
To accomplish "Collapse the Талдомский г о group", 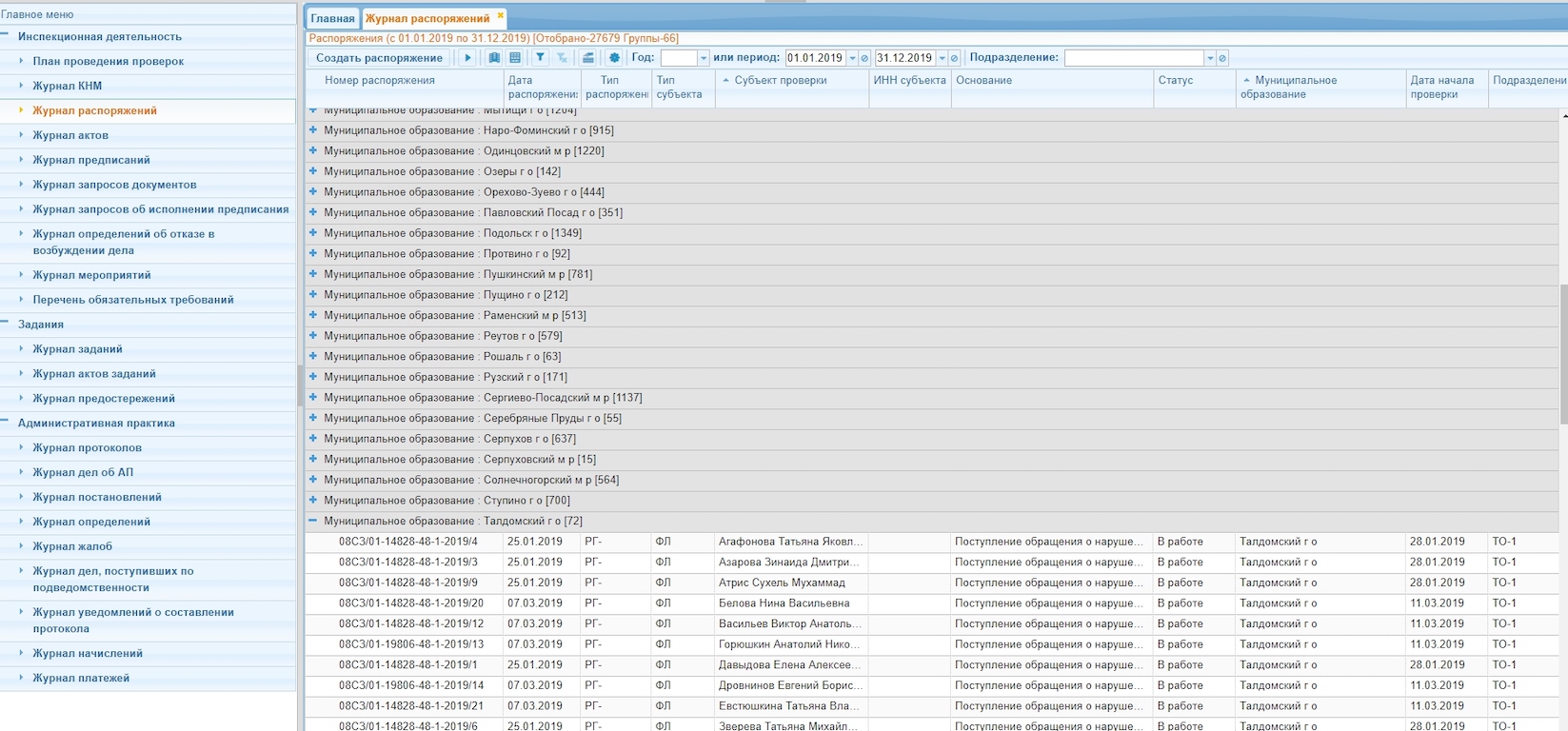I will pyautogui.click(x=313, y=521).
